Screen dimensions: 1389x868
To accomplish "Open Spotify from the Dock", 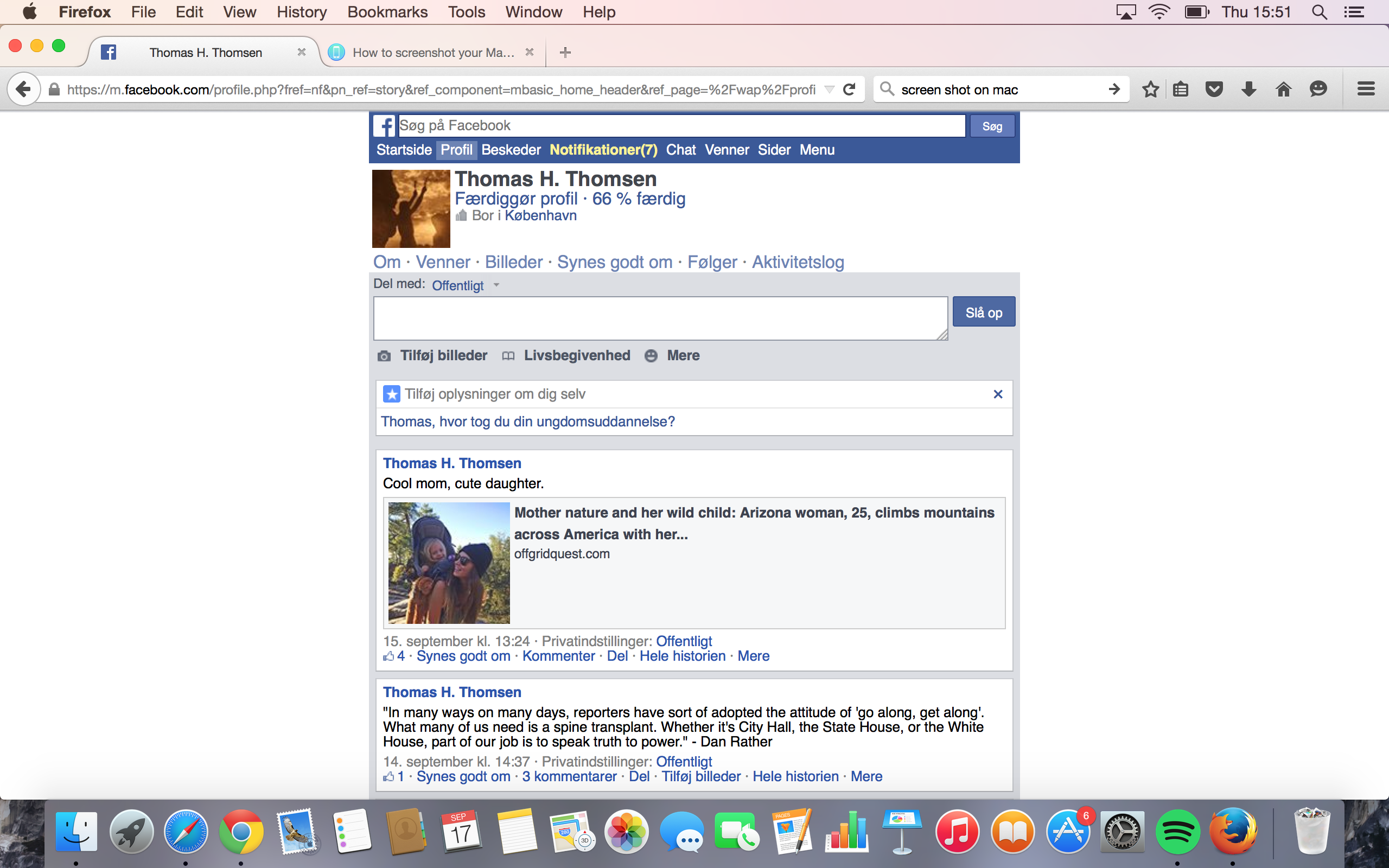I will [x=1177, y=832].
